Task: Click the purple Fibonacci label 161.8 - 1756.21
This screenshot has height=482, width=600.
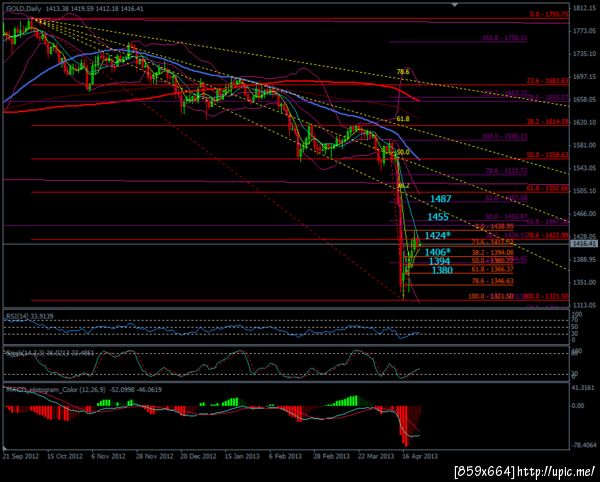Action: point(505,38)
